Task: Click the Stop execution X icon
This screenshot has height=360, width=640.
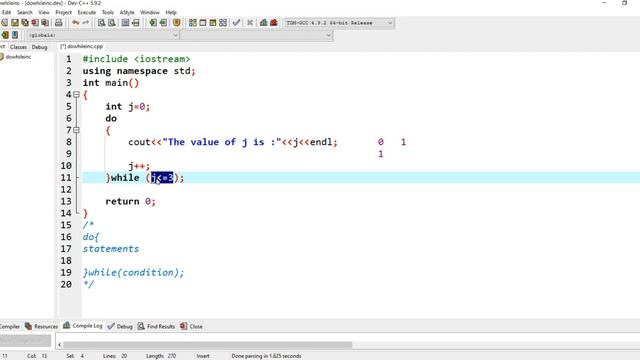Action: (250, 23)
